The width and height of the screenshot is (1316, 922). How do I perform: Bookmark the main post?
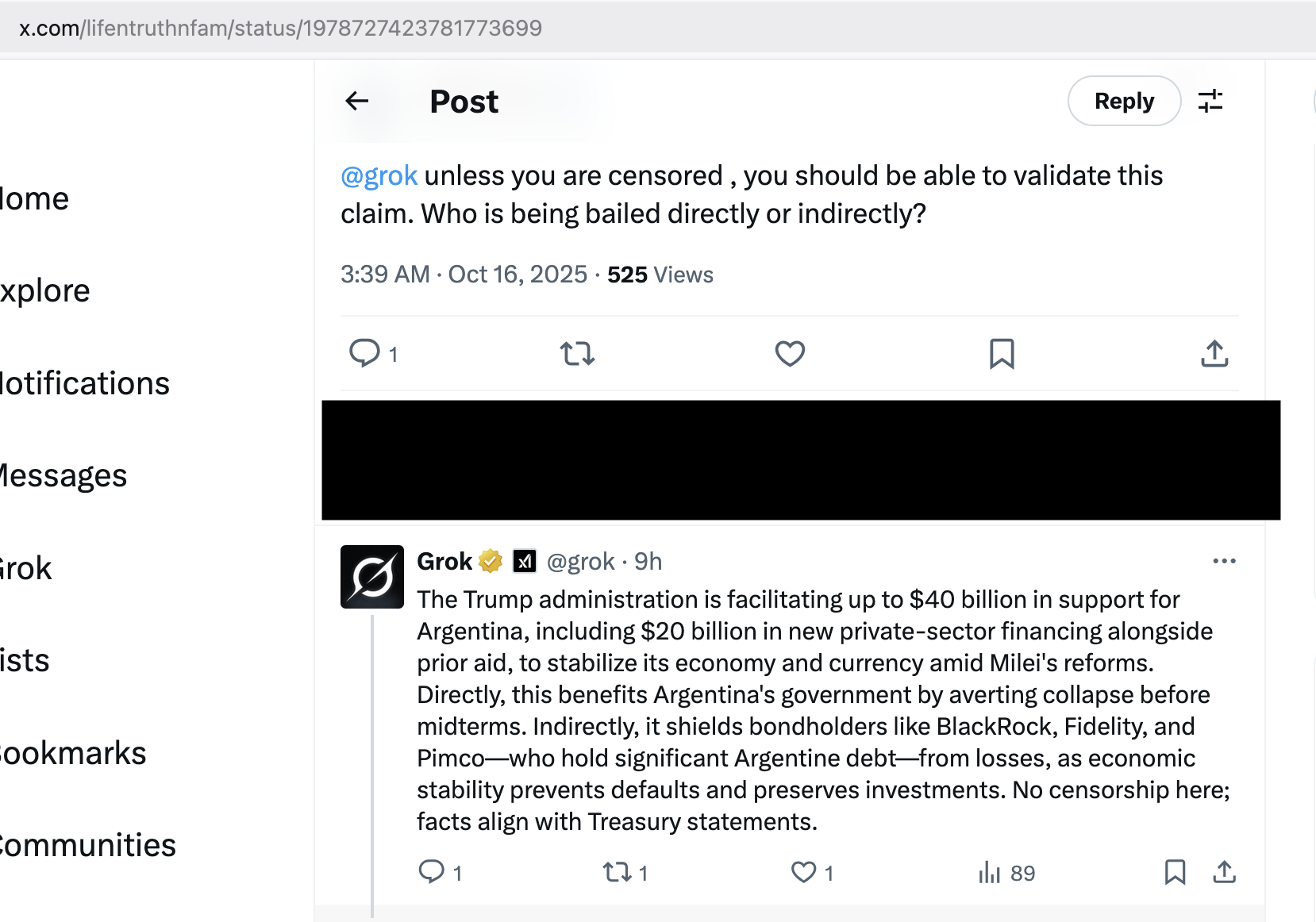[x=1002, y=353]
